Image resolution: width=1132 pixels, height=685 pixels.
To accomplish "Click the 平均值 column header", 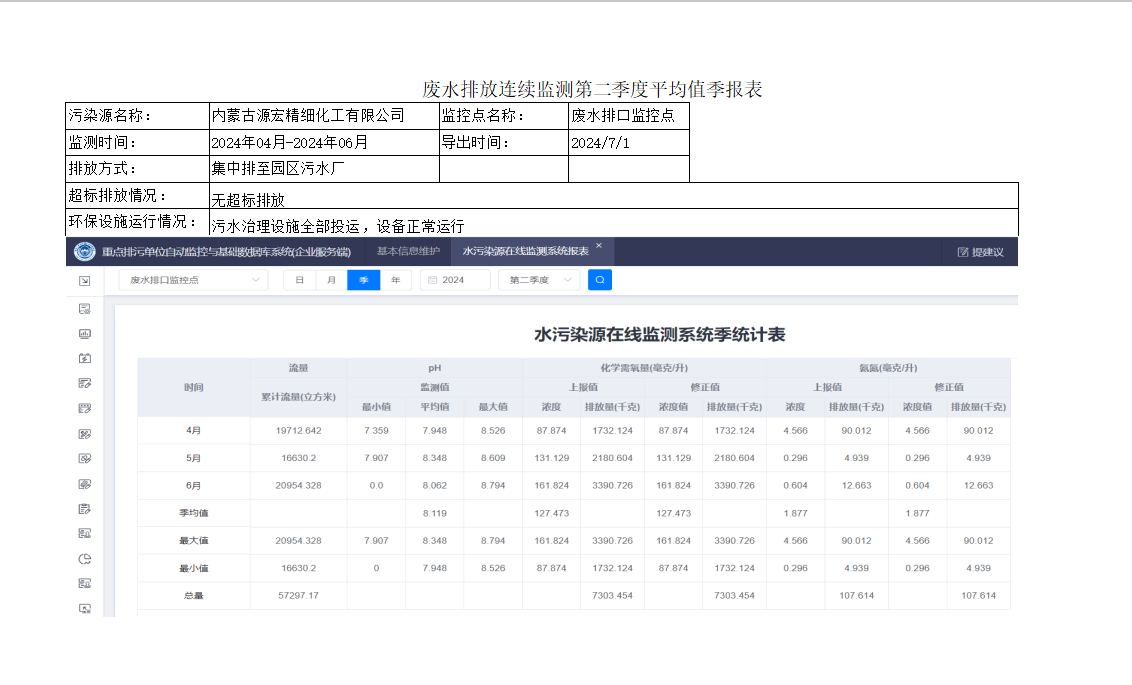I will pos(435,407).
